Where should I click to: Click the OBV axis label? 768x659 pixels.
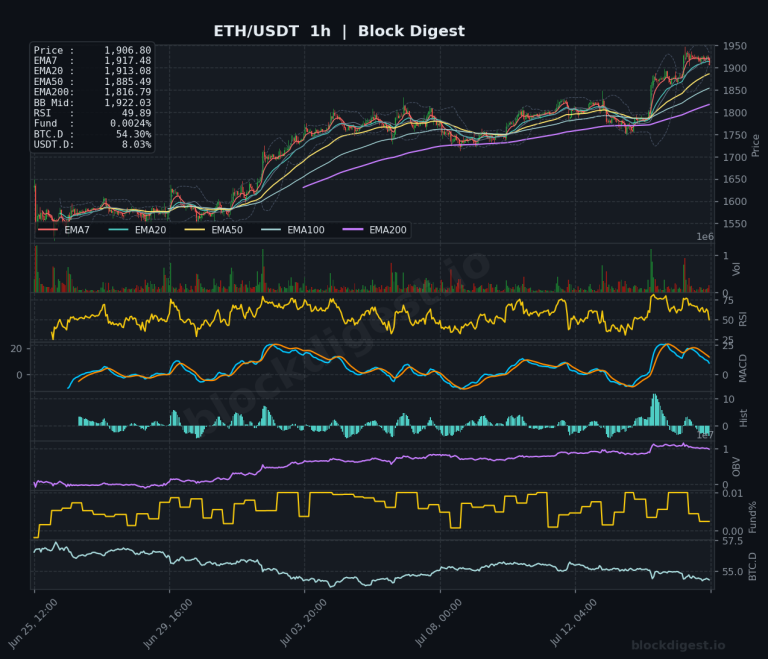pos(736,467)
